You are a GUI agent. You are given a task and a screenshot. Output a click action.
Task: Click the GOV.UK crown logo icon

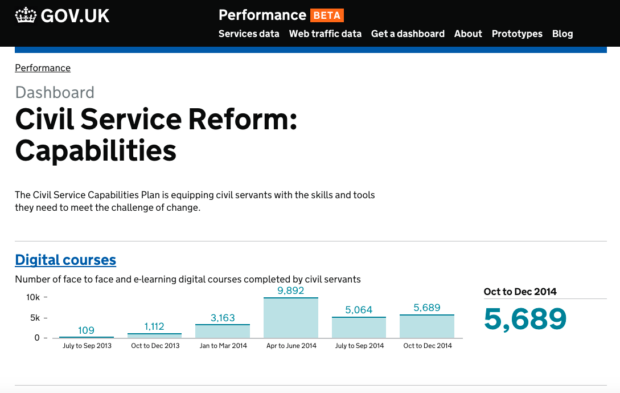25,15
